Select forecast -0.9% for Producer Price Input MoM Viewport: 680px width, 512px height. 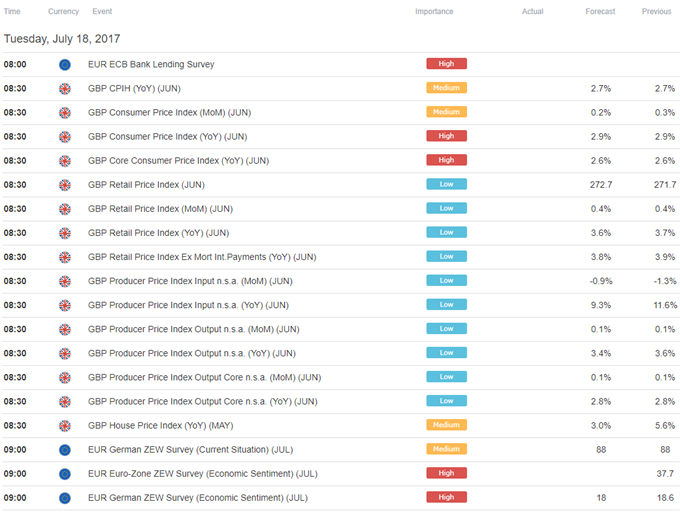(x=601, y=281)
